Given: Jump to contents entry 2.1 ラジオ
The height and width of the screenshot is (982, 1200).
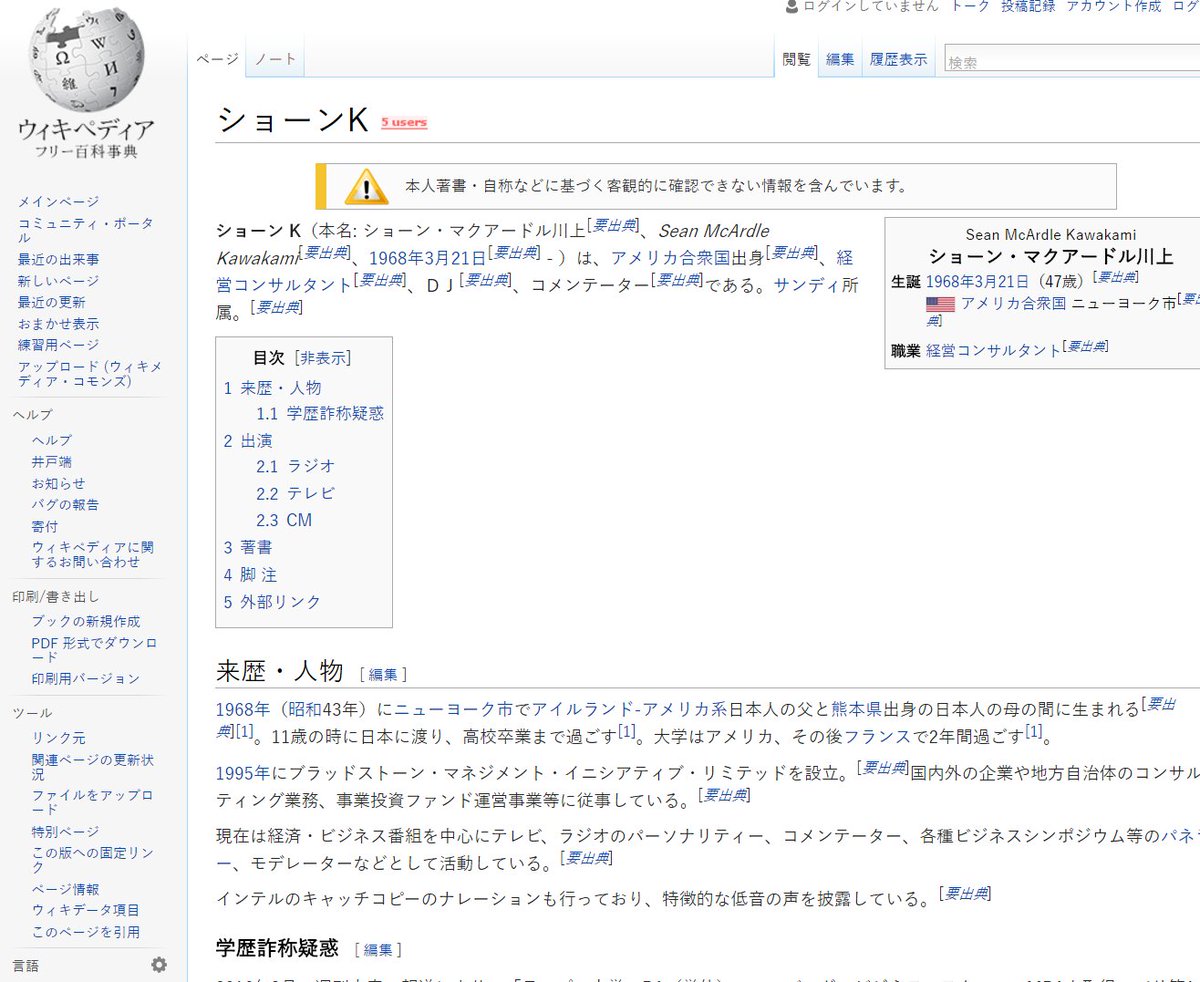Looking at the screenshot, I should [x=295, y=466].
